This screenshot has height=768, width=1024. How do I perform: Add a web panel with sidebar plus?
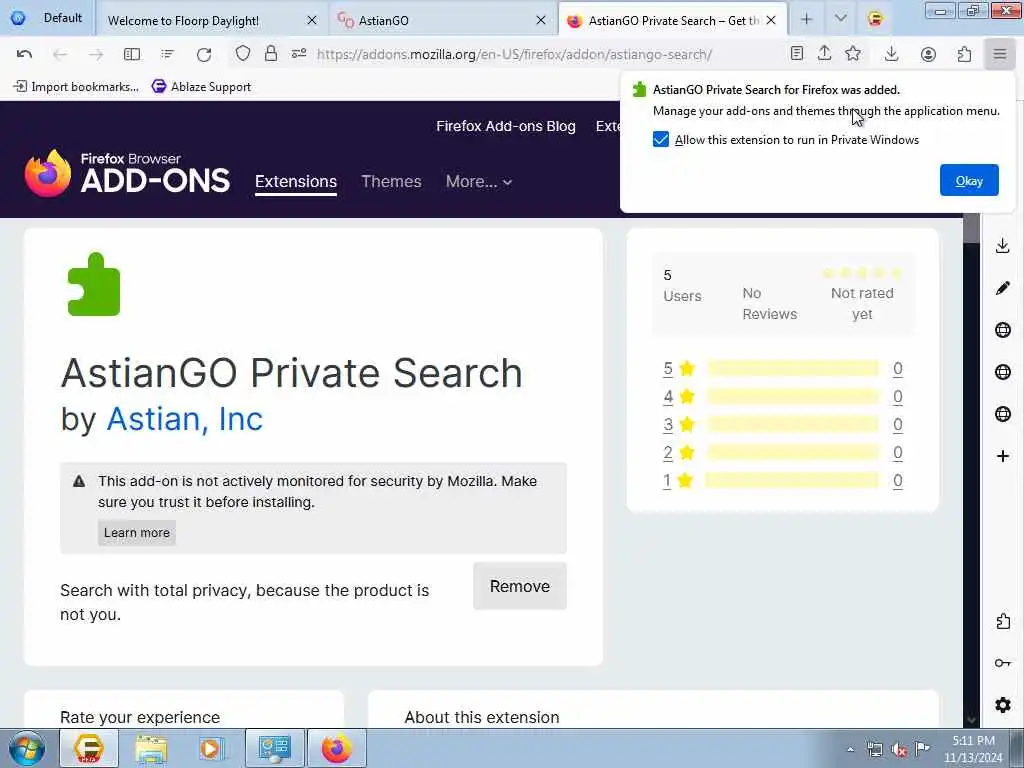(x=1002, y=456)
